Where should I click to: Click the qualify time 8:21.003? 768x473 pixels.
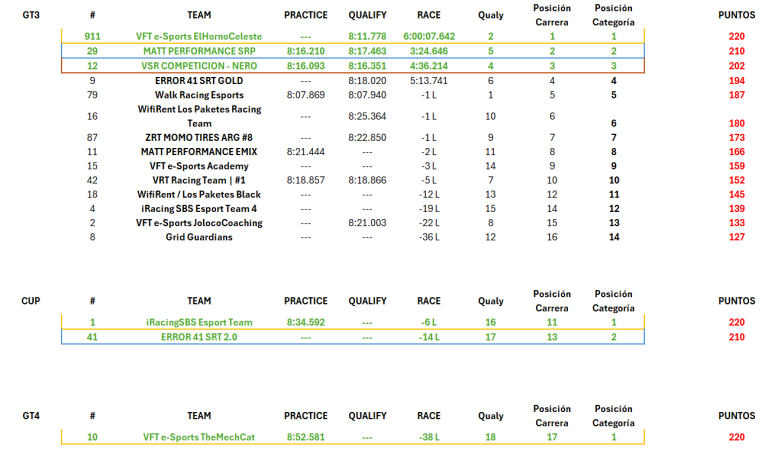click(367, 222)
